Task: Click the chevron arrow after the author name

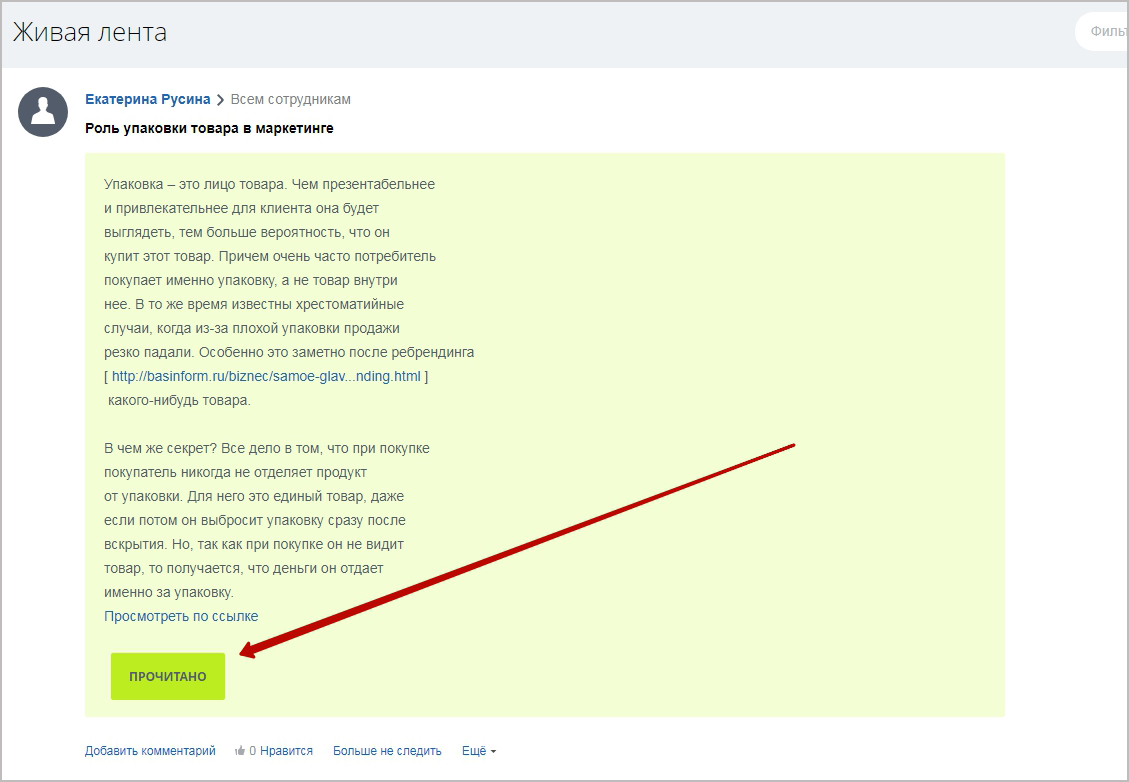Action: (220, 100)
